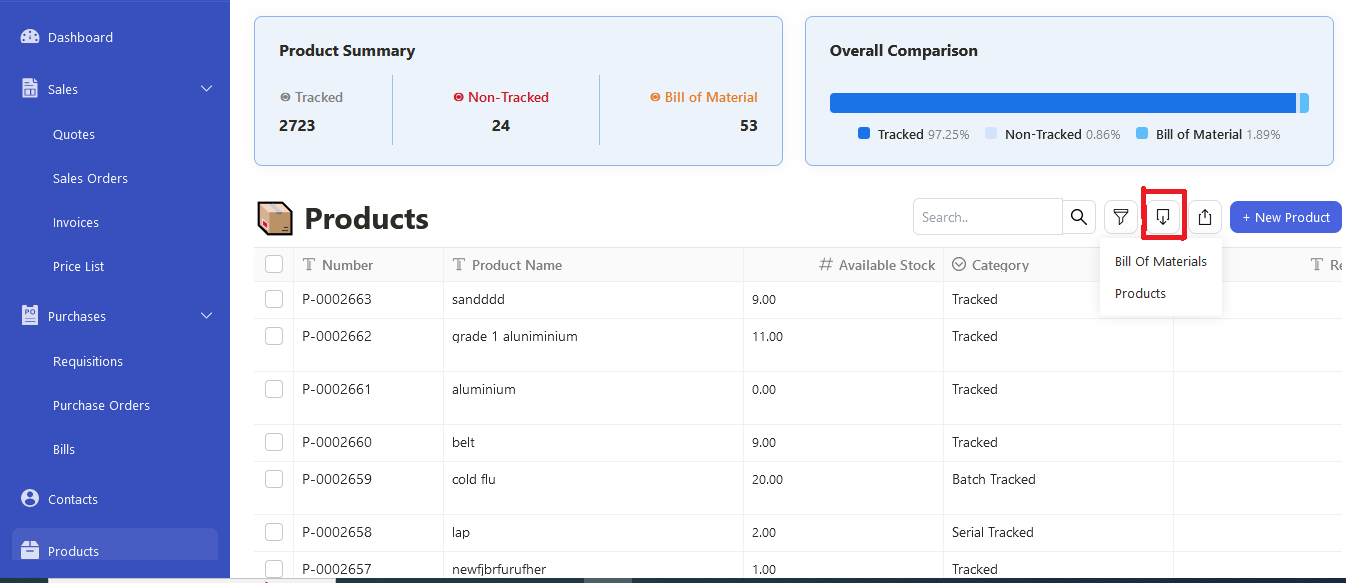Check the box for P-0002663
This screenshot has height=583, width=1346.
tap(274, 299)
